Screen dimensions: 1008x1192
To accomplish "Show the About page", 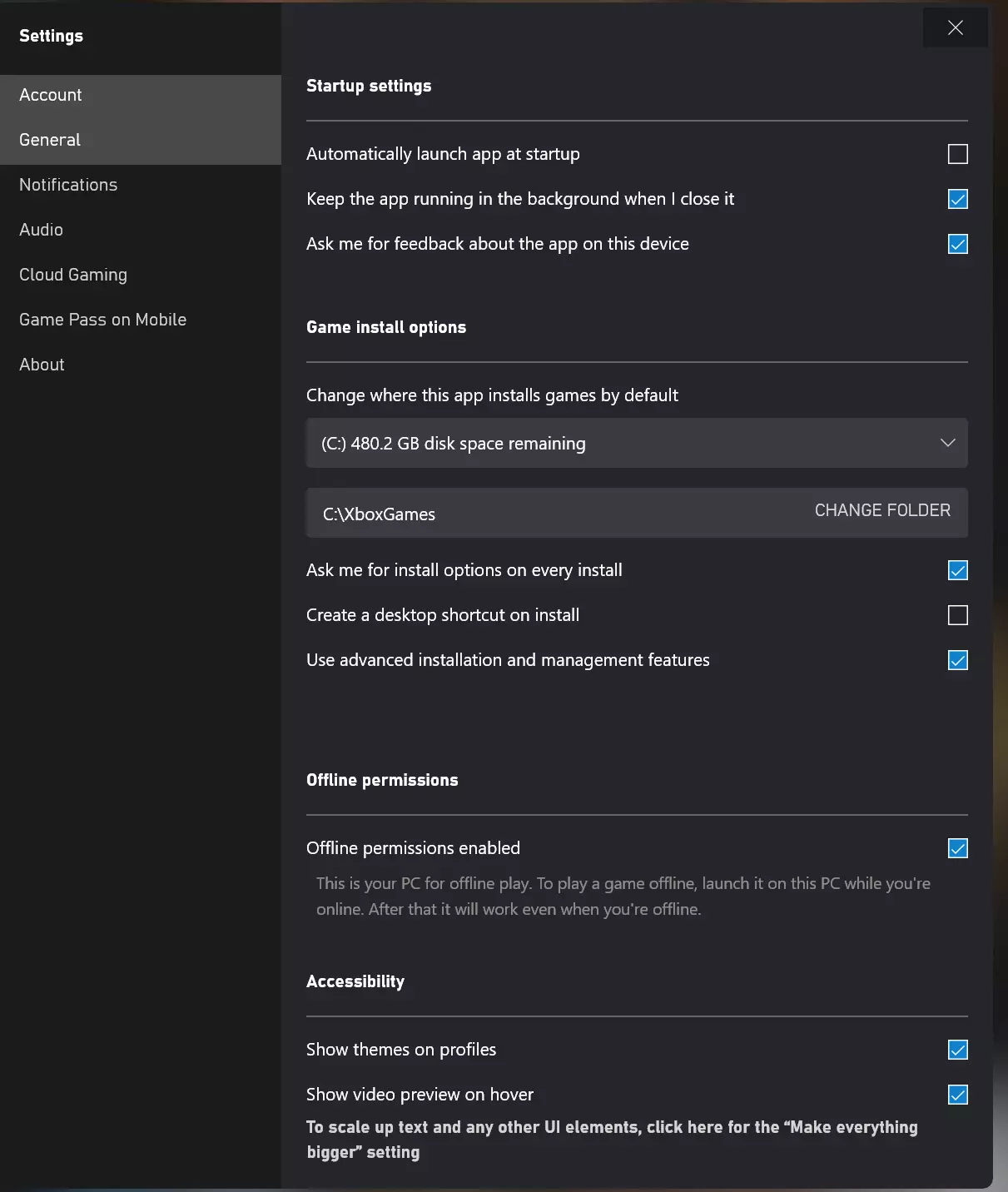I will (42, 365).
